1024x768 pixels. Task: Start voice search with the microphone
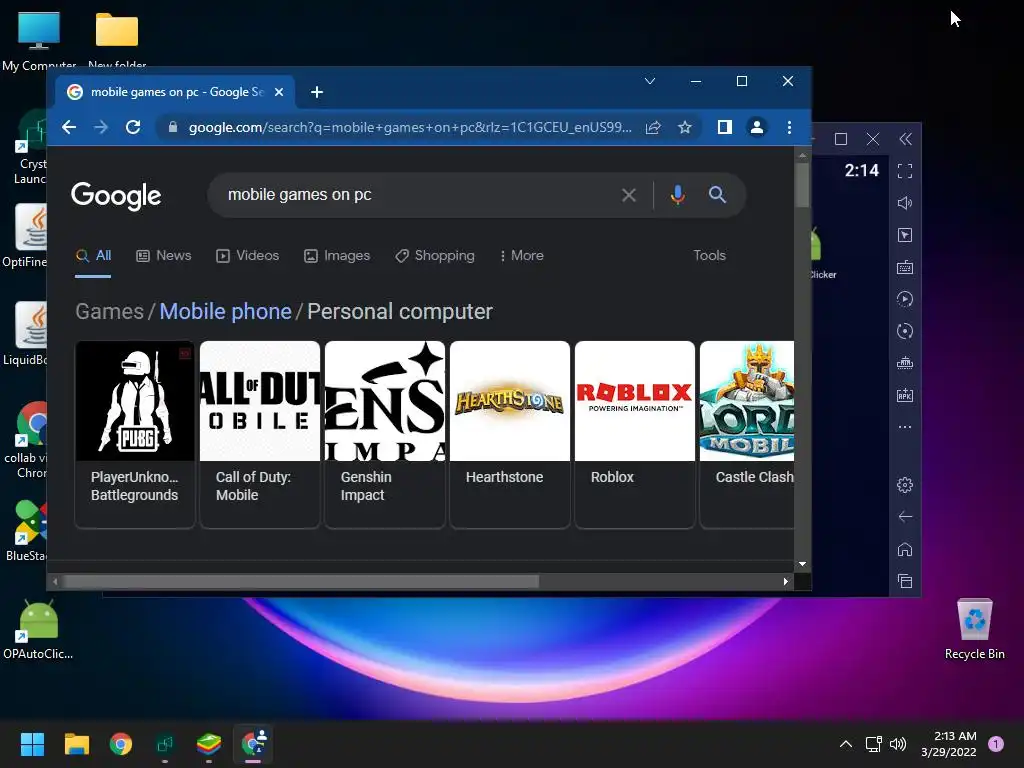678,195
